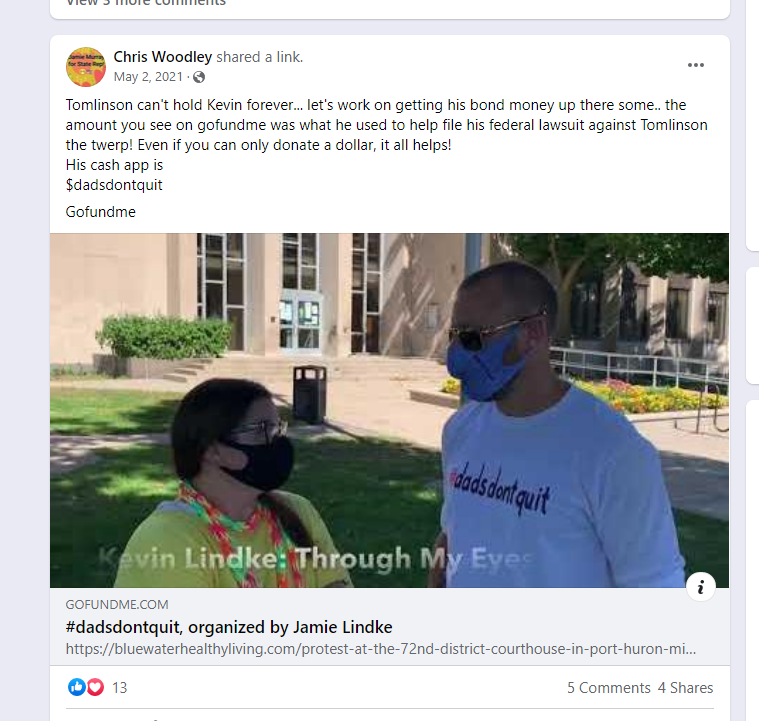Click the $dadsdontquit cash app text
This screenshot has height=721, width=759.
coord(114,185)
